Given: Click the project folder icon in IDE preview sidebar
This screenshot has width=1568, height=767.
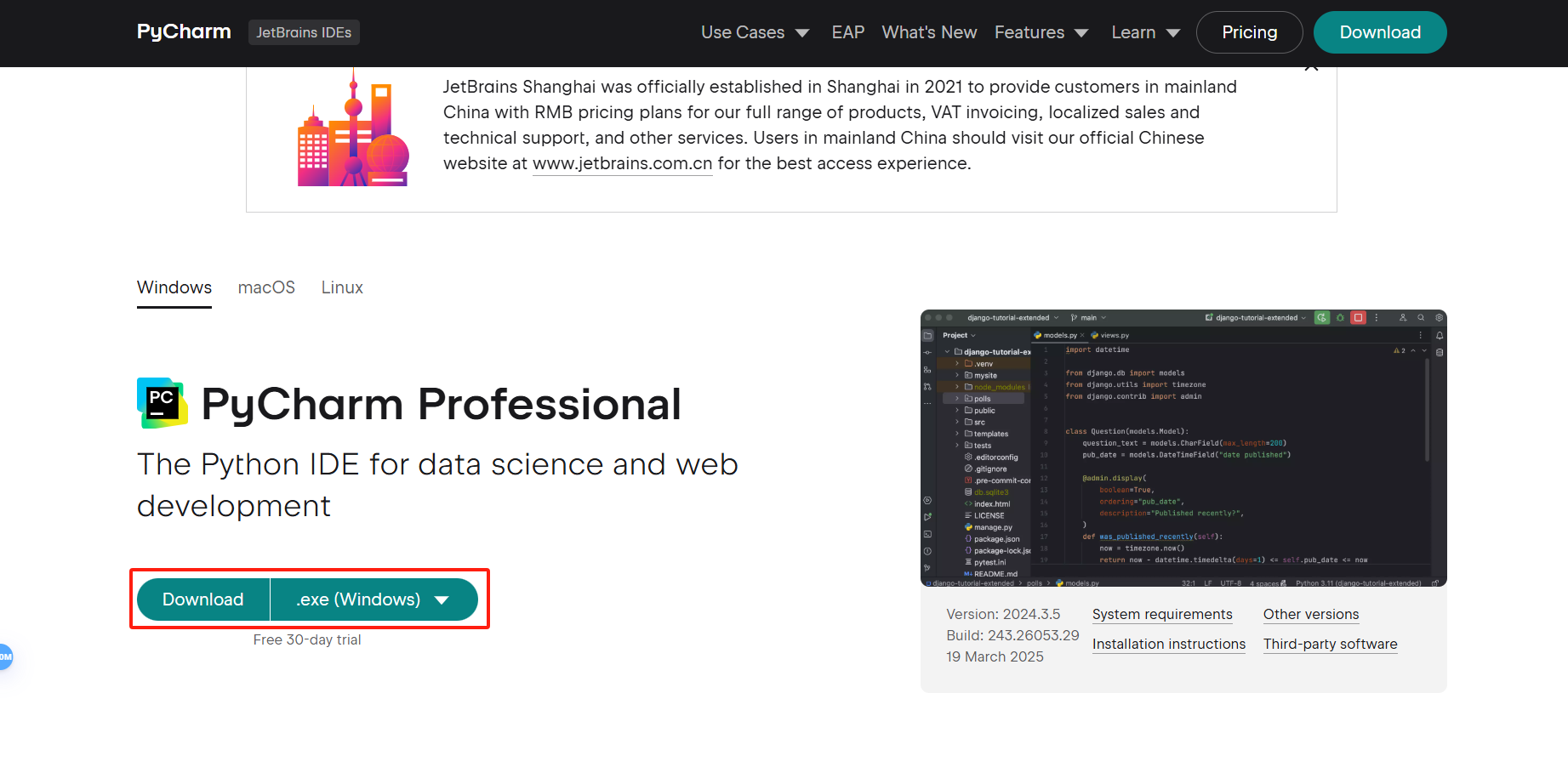Looking at the screenshot, I should [927, 335].
